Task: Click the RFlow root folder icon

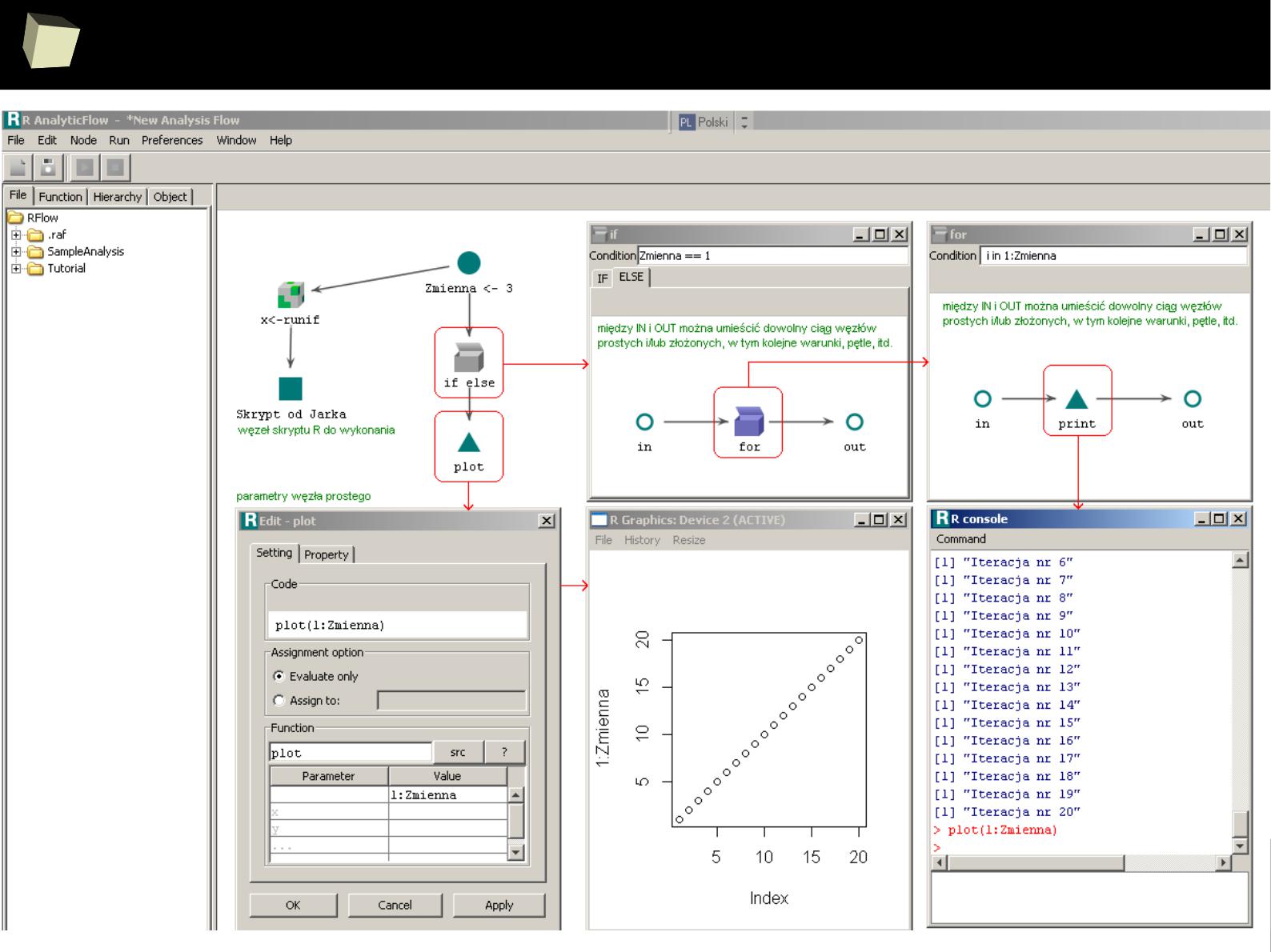Action: tap(16, 218)
